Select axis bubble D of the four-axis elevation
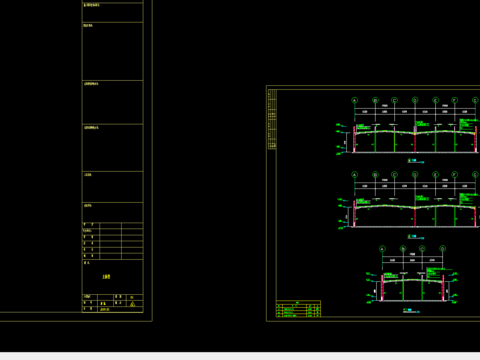Image resolution: width=480 pixels, height=360 pixels. click(443, 249)
